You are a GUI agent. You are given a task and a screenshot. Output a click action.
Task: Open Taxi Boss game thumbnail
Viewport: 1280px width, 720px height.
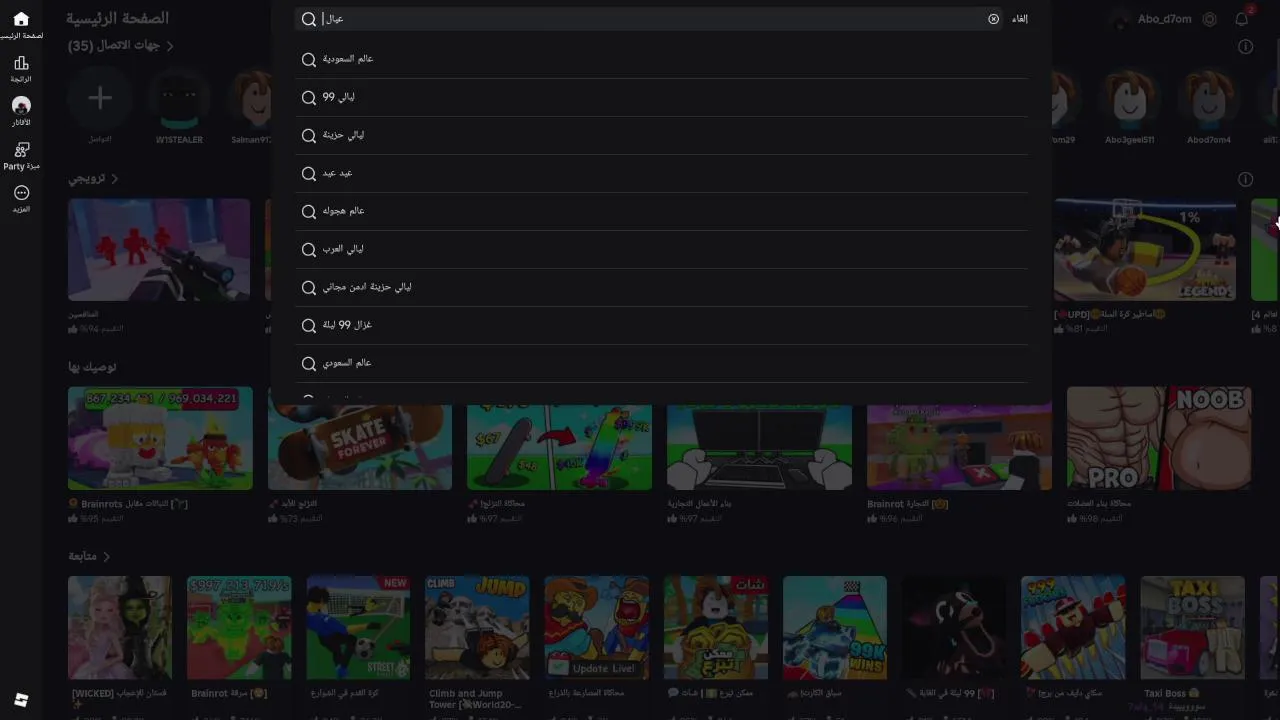(x=1192, y=628)
